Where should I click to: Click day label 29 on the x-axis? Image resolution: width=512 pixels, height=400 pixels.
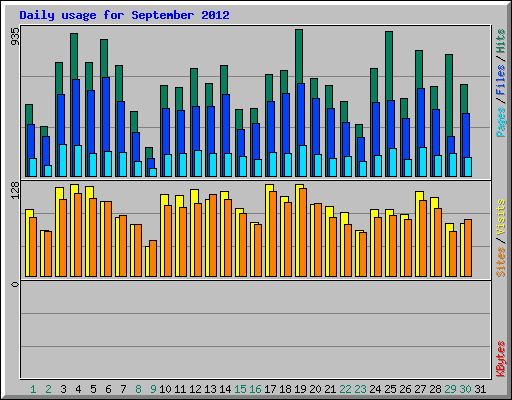(x=450, y=389)
